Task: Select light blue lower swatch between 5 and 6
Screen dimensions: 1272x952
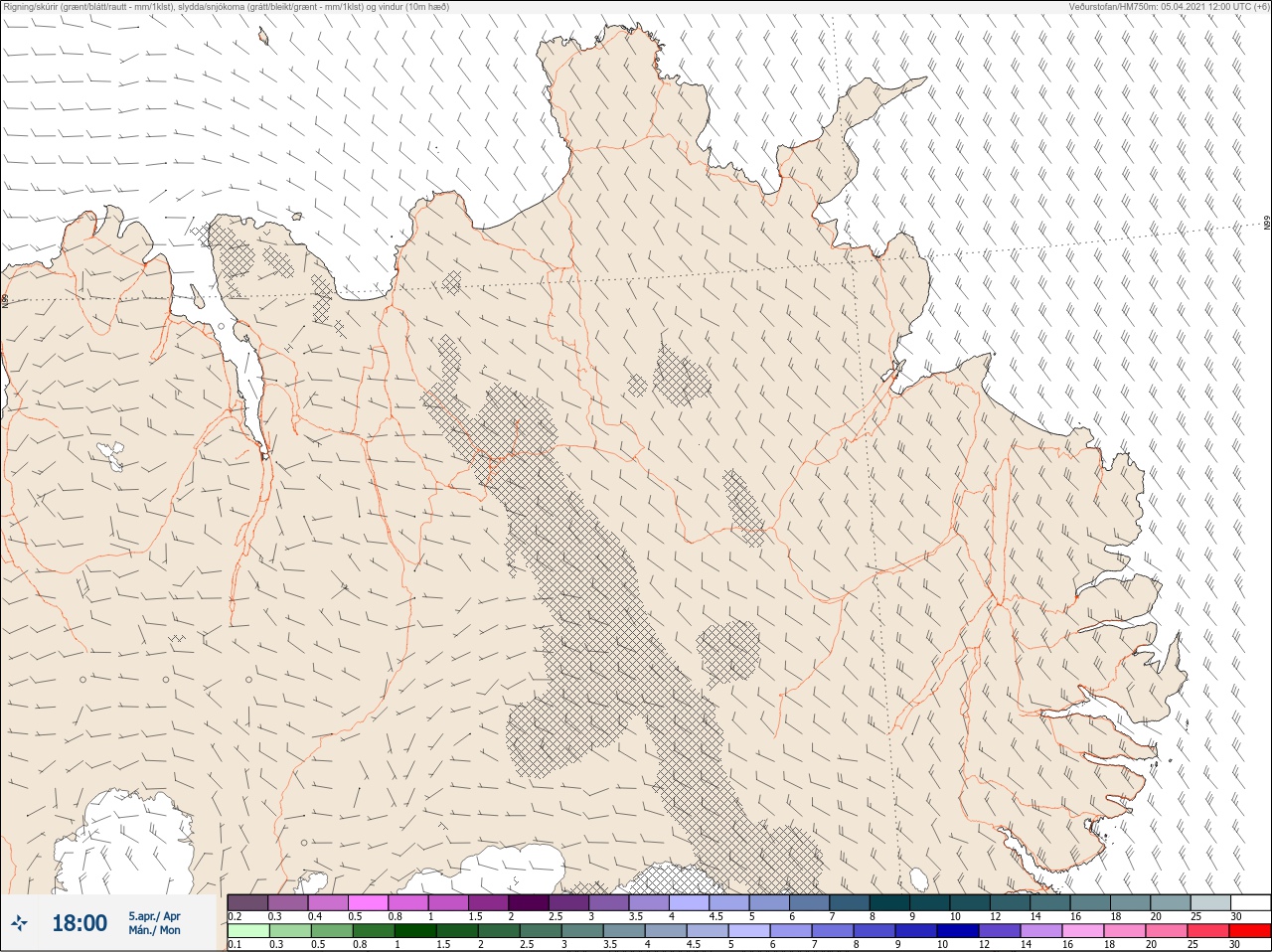Action: click(749, 931)
